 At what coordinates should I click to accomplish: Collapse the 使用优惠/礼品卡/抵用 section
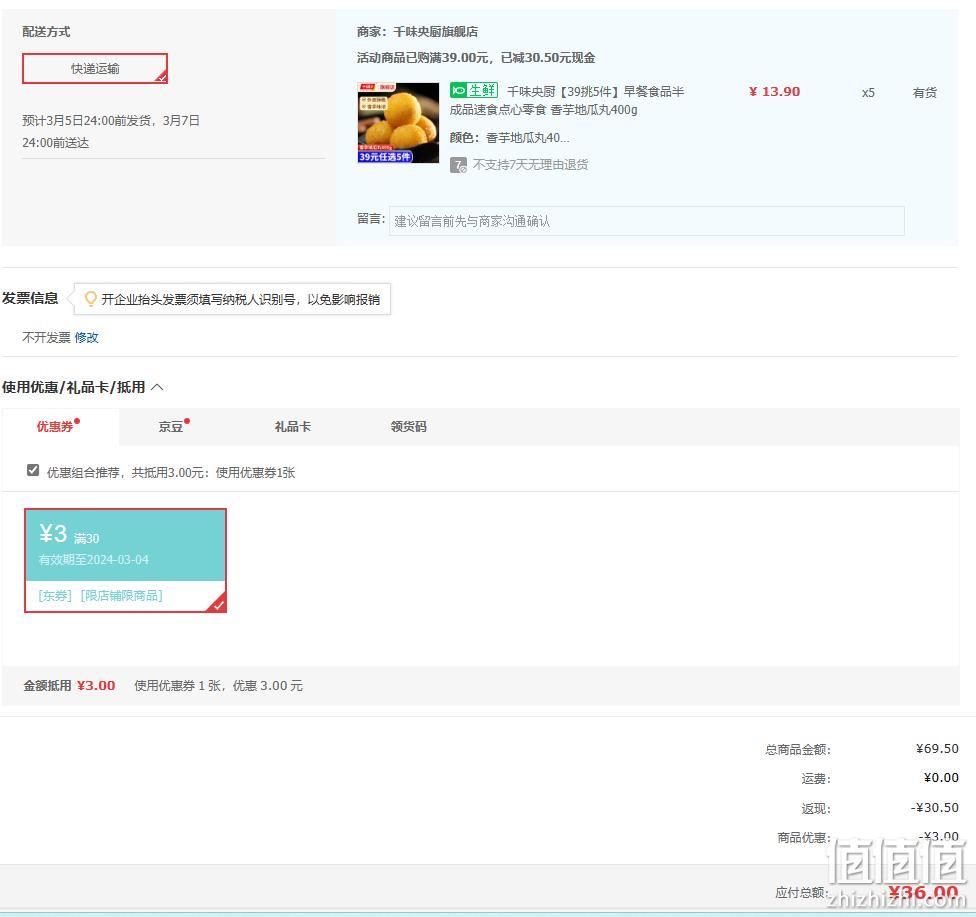(157, 387)
